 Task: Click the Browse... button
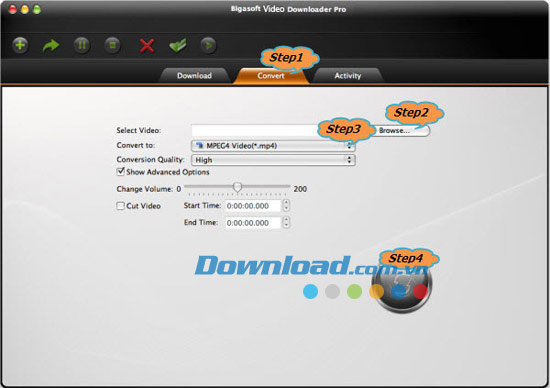tap(400, 131)
